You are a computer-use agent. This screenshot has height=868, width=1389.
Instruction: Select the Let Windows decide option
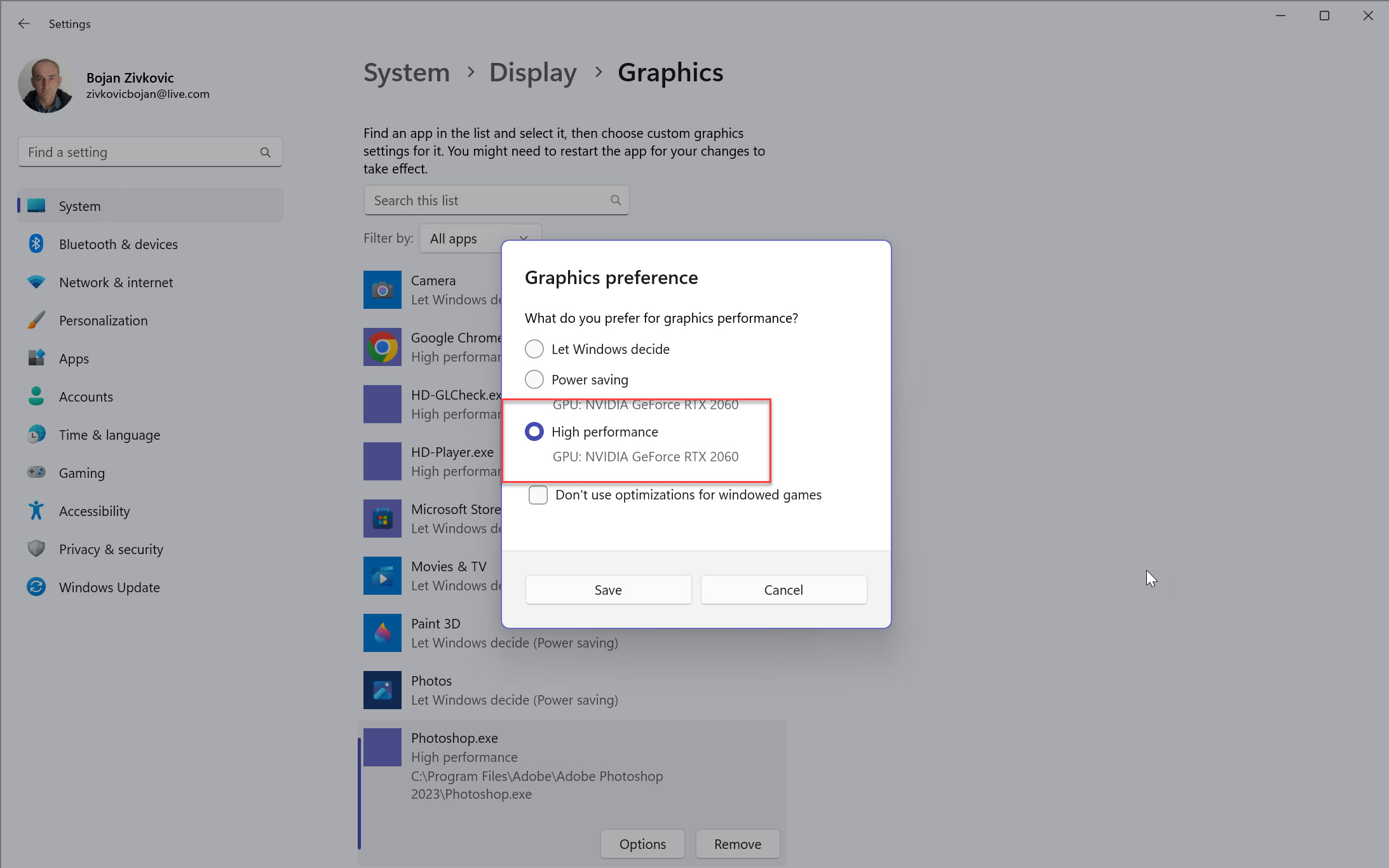pyautogui.click(x=534, y=348)
